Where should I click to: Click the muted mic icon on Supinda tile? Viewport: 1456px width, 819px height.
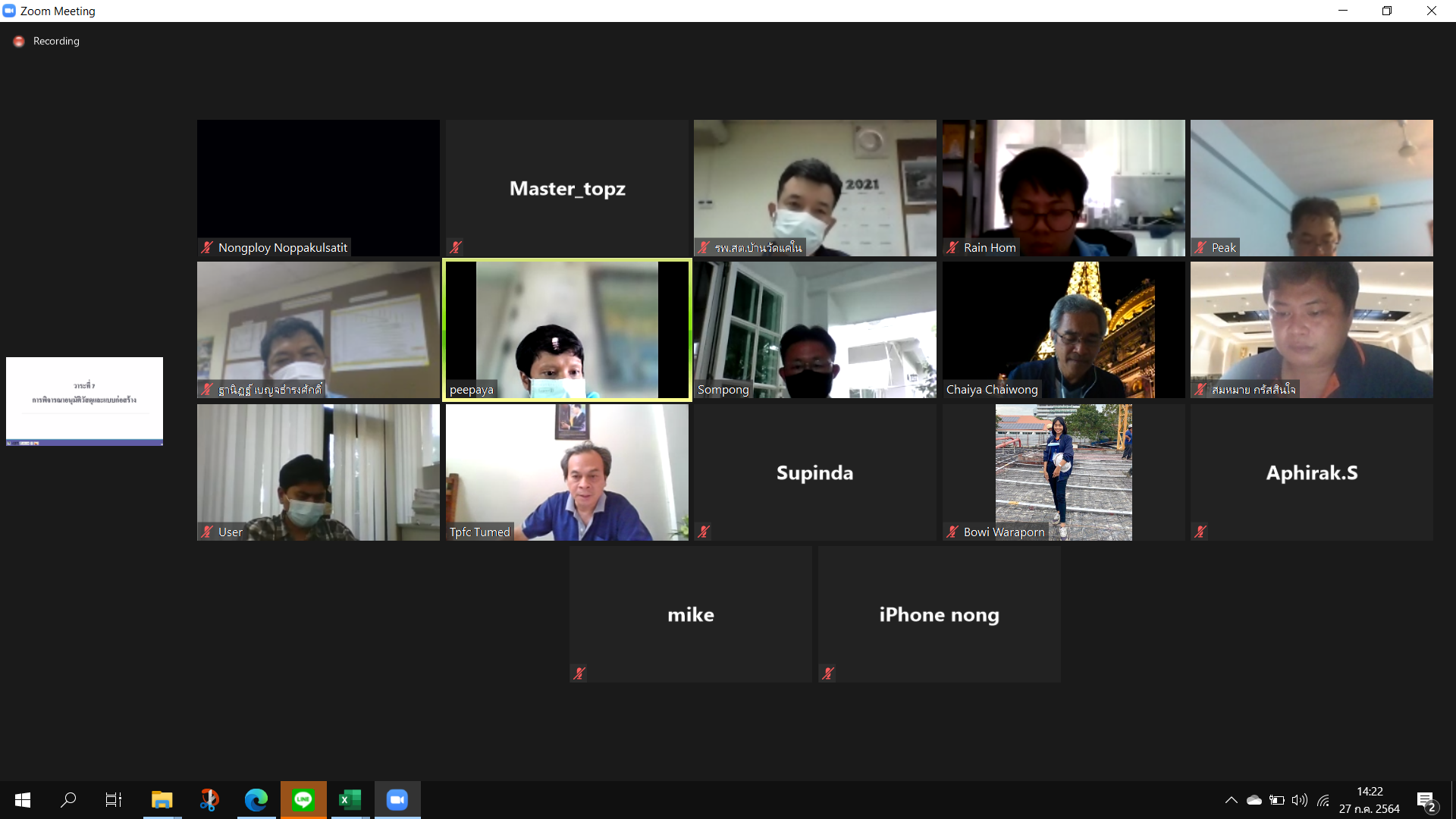tap(704, 532)
